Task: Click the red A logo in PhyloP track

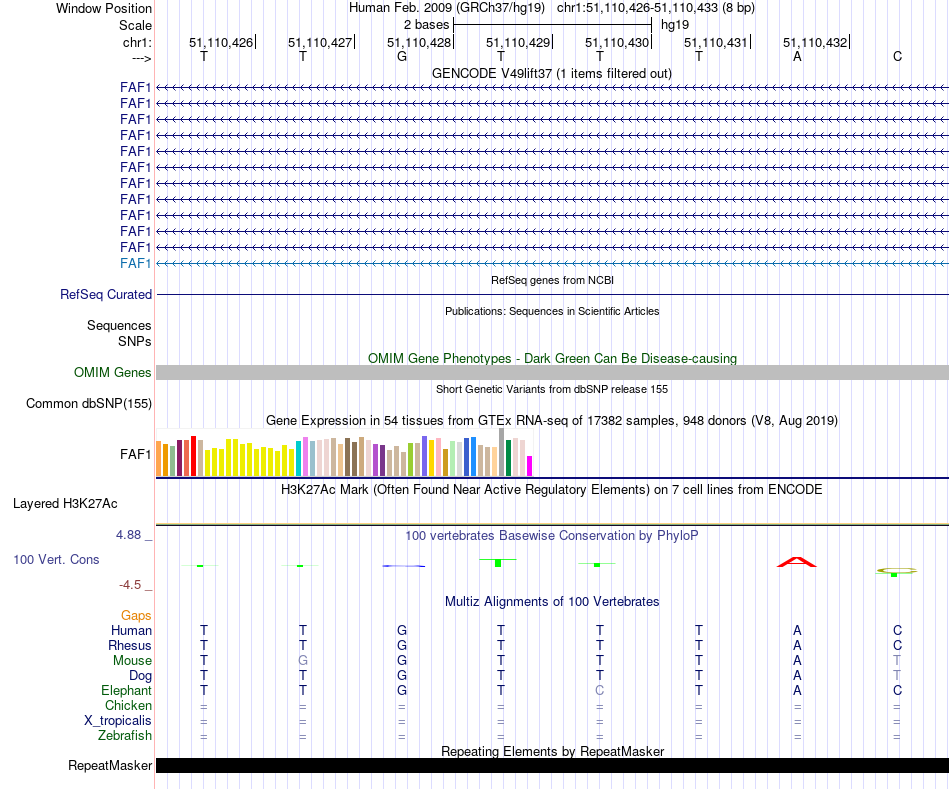Action: click(x=797, y=562)
